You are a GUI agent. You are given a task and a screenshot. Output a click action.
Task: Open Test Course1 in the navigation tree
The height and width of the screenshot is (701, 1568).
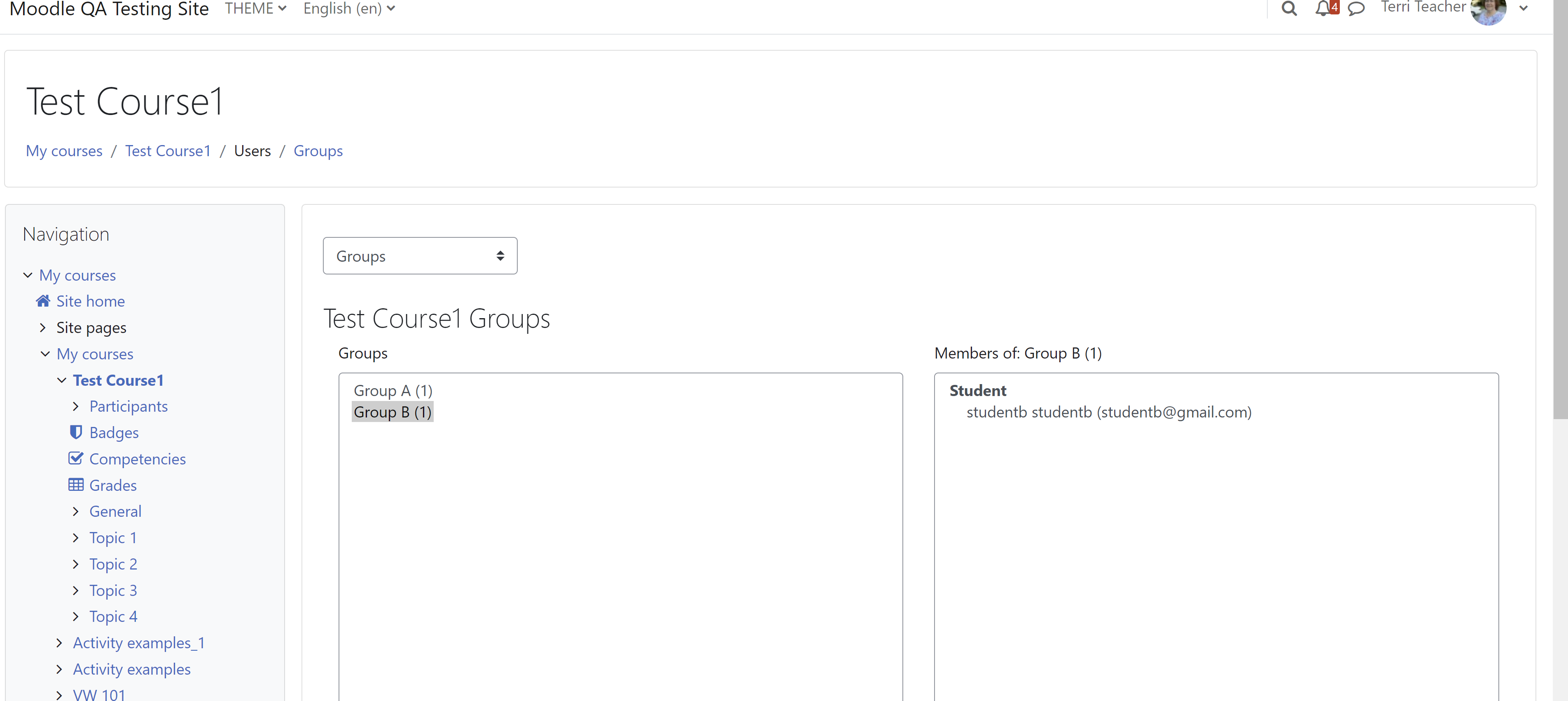[x=118, y=380]
